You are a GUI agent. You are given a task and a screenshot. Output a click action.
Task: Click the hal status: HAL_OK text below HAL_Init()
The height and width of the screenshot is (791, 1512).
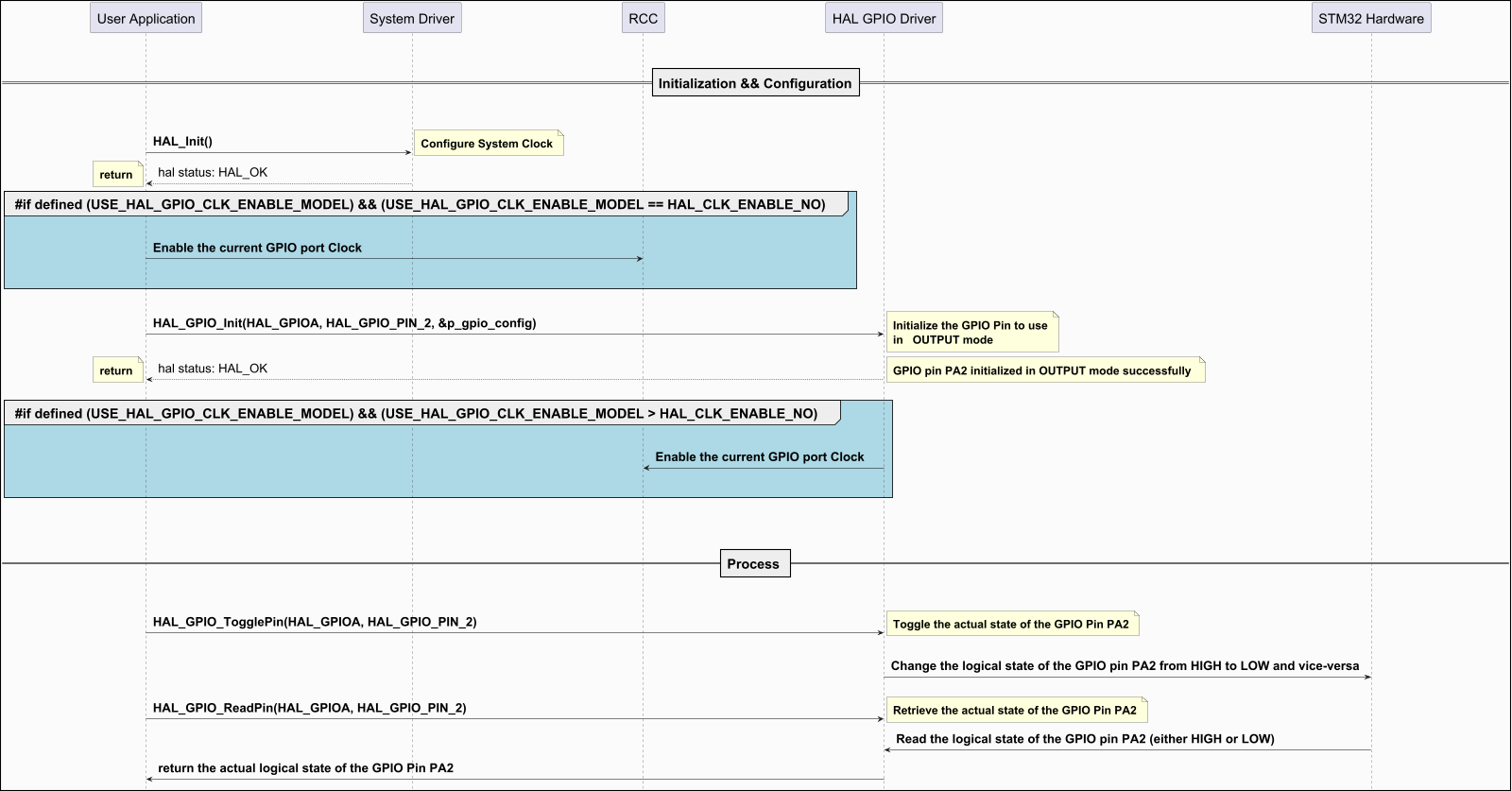[213, 173]
